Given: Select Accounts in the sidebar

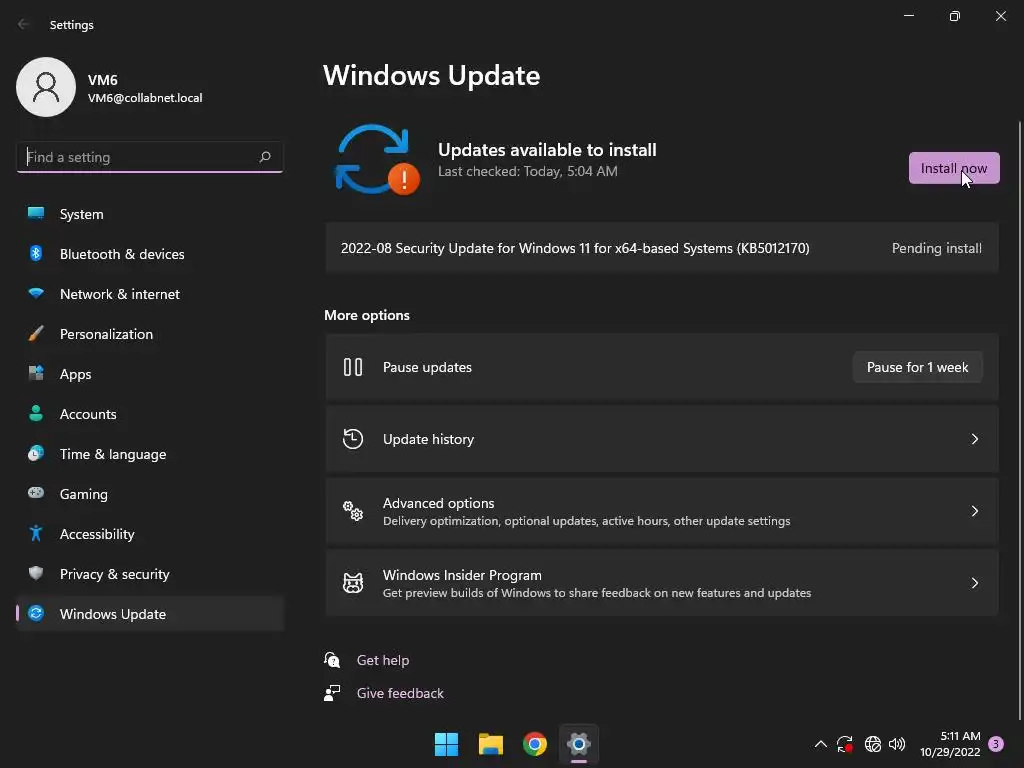Looking at the screenshot, I should coord(150,413).
